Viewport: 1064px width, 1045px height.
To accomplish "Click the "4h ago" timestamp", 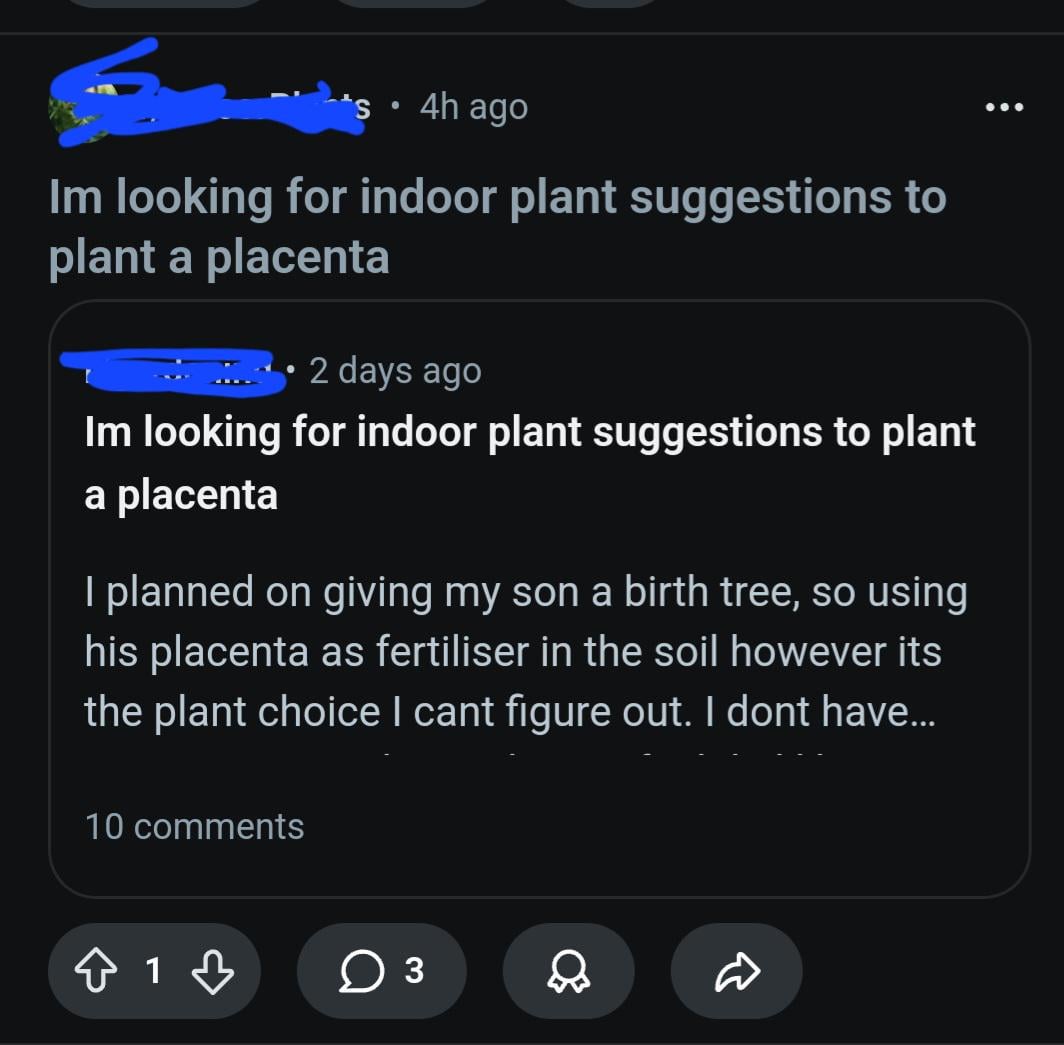I will (x=473, y=107).
